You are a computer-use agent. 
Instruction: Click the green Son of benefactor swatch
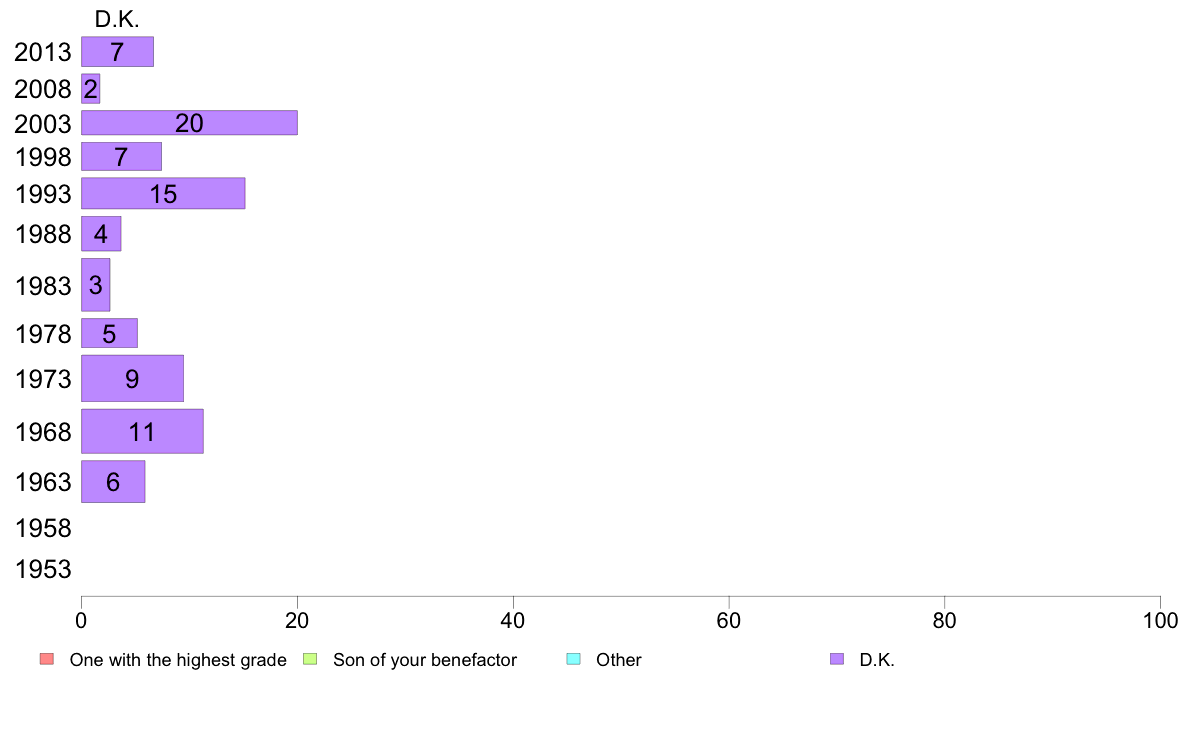click(310, 659)
